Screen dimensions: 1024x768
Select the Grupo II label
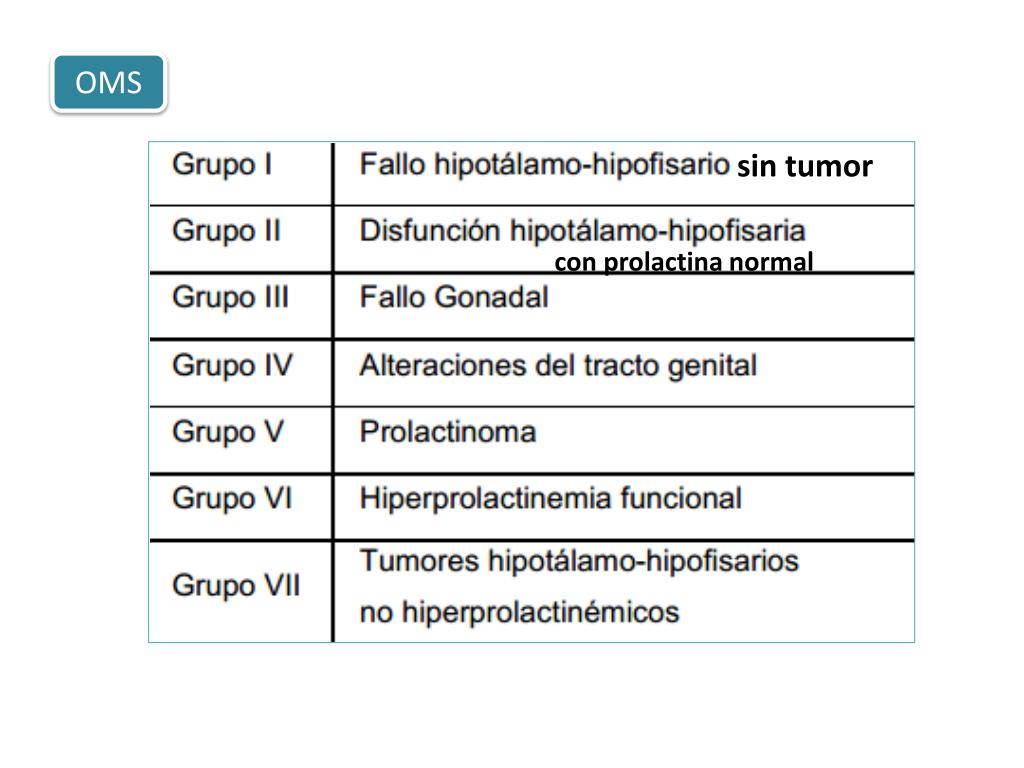226,231
